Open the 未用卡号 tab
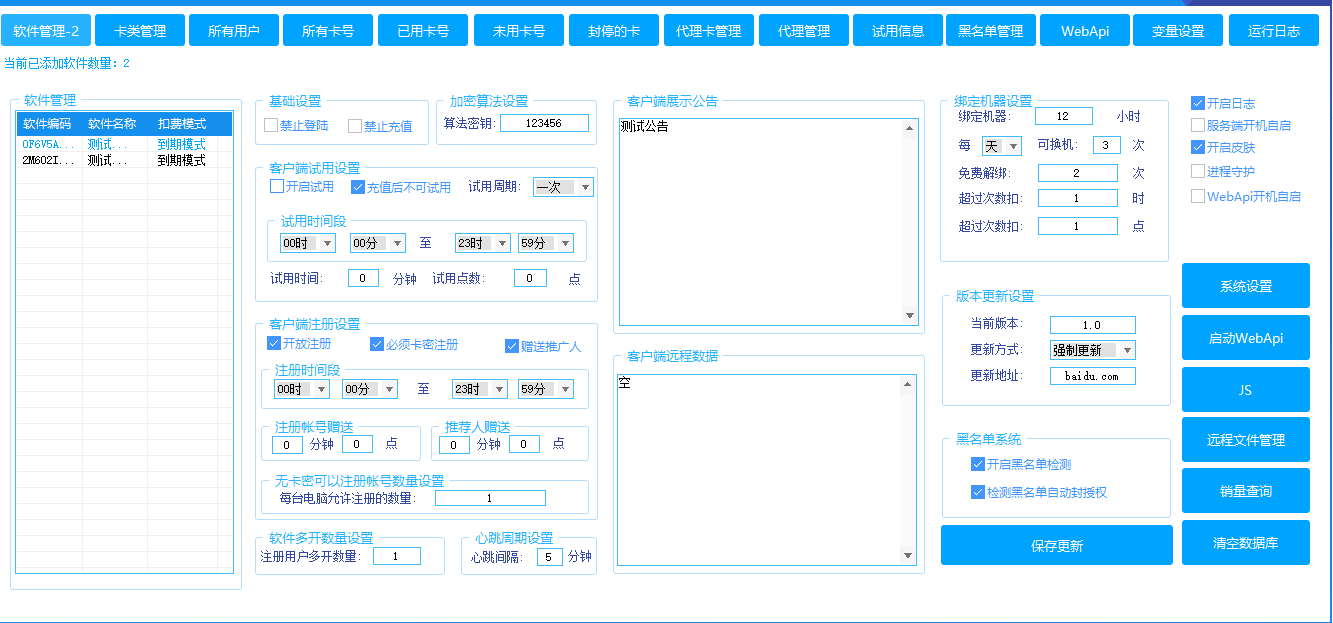 pos(519,30)
